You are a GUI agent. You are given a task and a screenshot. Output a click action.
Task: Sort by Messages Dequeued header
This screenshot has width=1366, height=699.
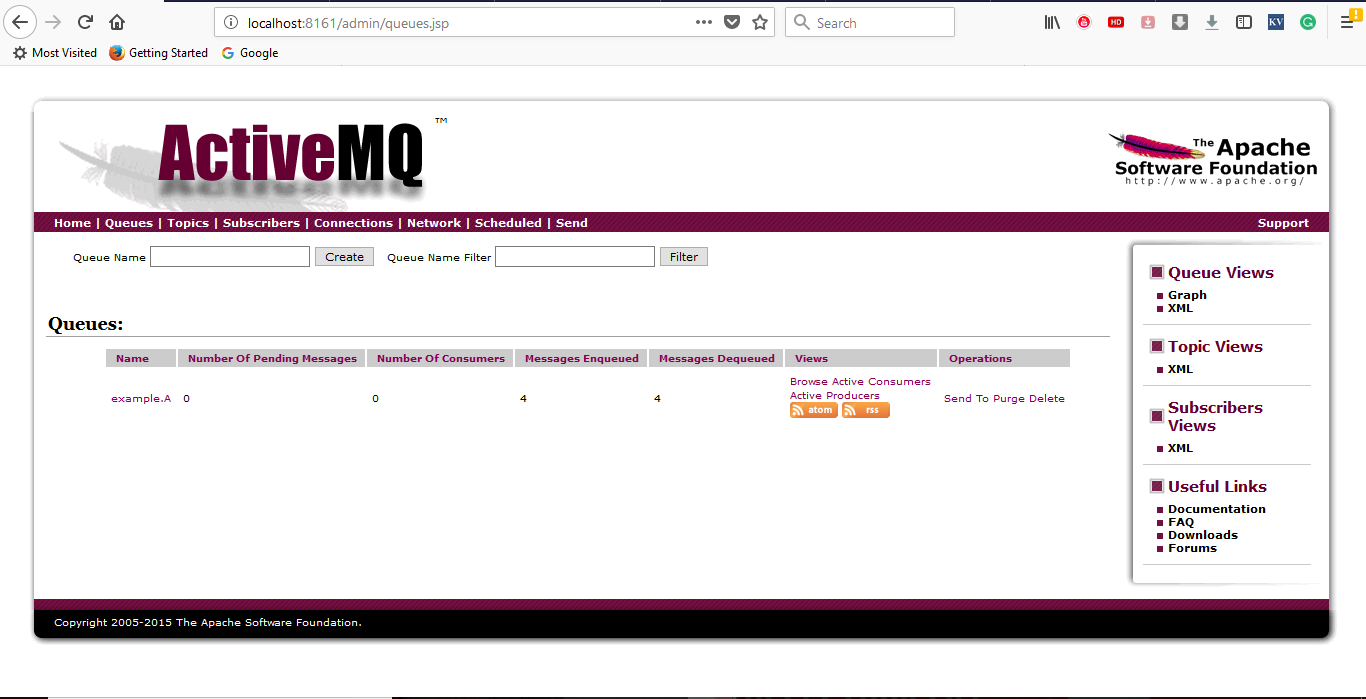point(717,358)
